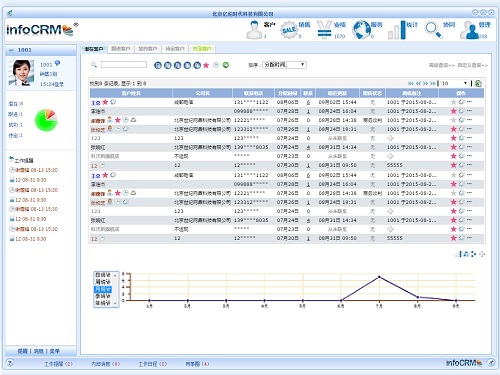Click the pin icon at the status bar's right end
The width and height of the screenshot is (500, 375).
coord(491,363)
